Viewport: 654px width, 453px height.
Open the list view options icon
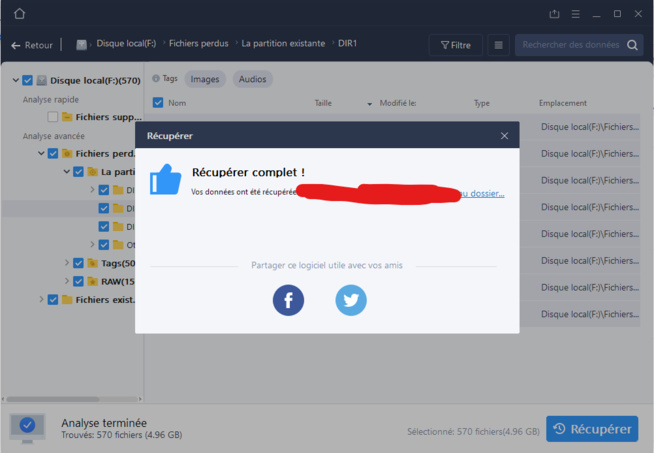(x=498, y=45)
